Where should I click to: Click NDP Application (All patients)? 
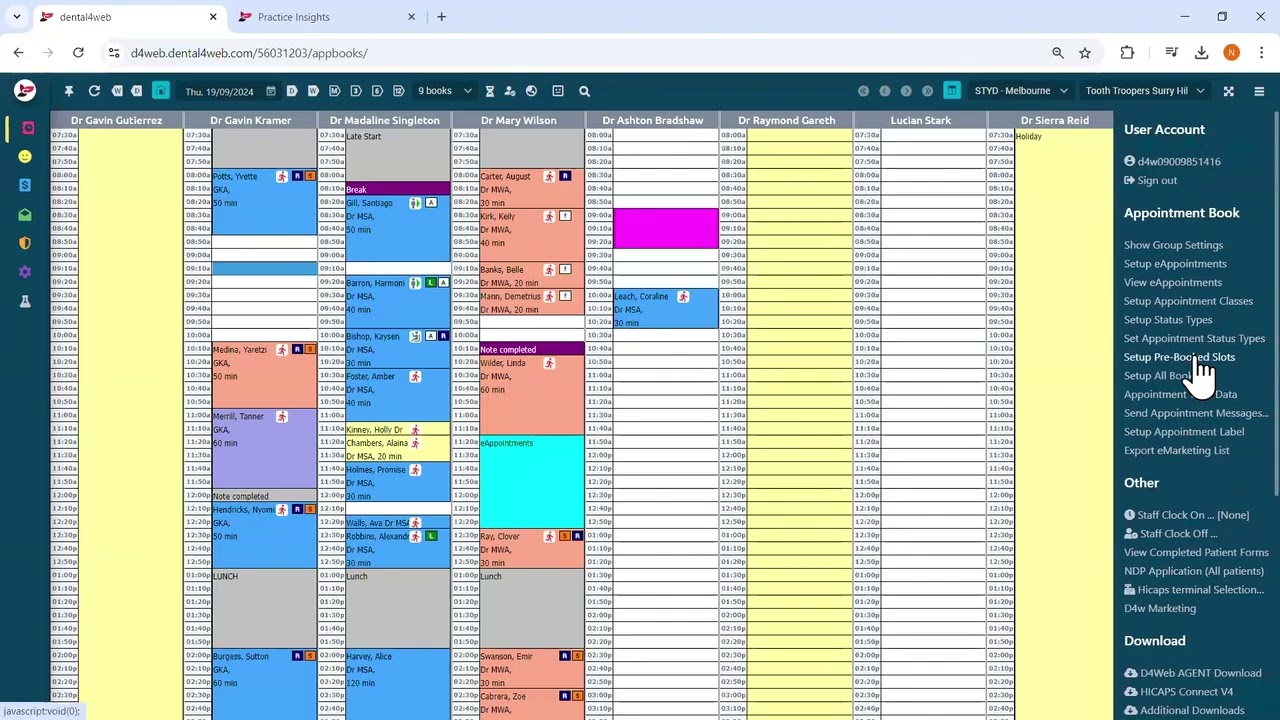click(1194, 572)
